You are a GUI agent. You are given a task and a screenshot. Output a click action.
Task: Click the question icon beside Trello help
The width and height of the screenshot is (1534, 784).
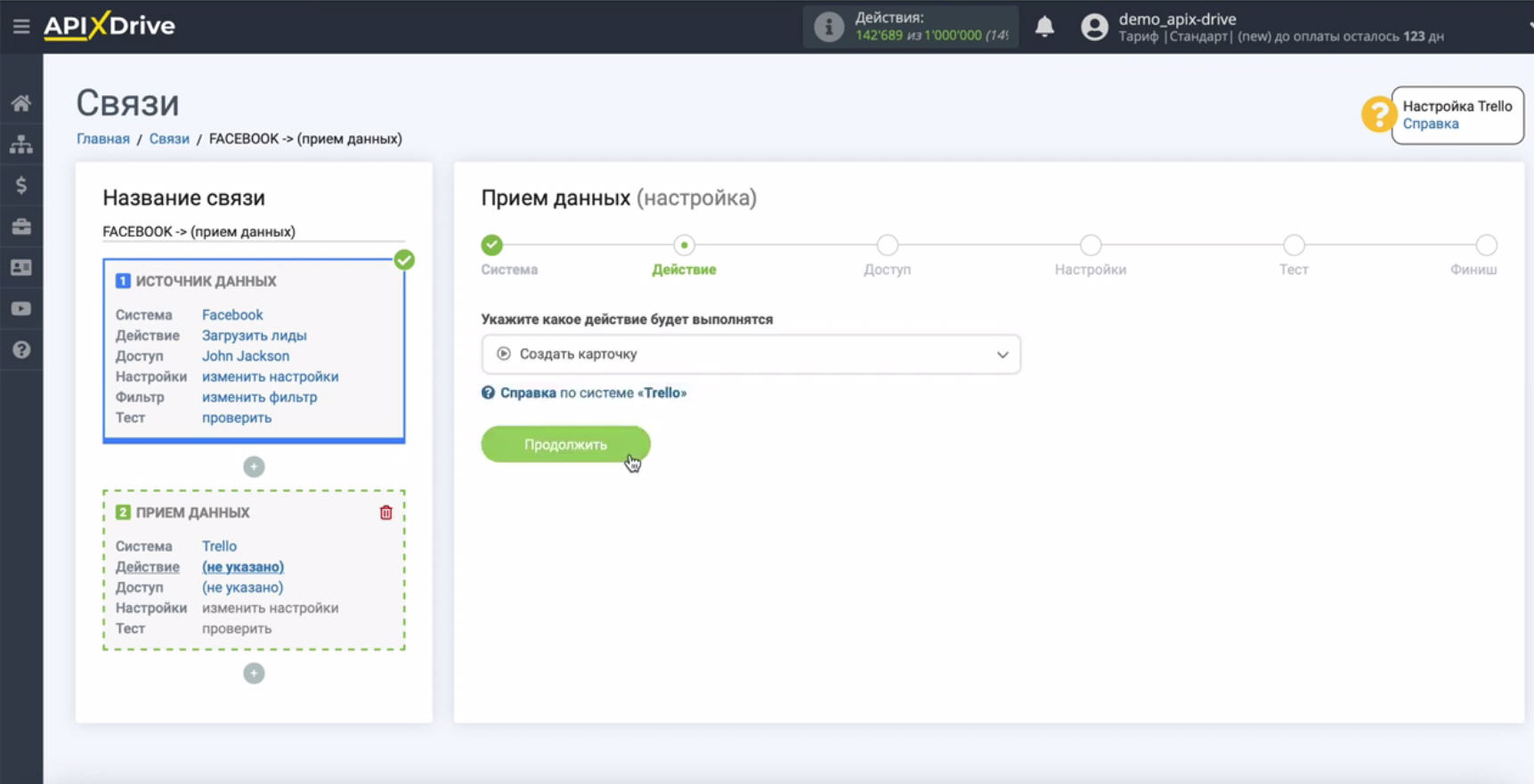488,392
